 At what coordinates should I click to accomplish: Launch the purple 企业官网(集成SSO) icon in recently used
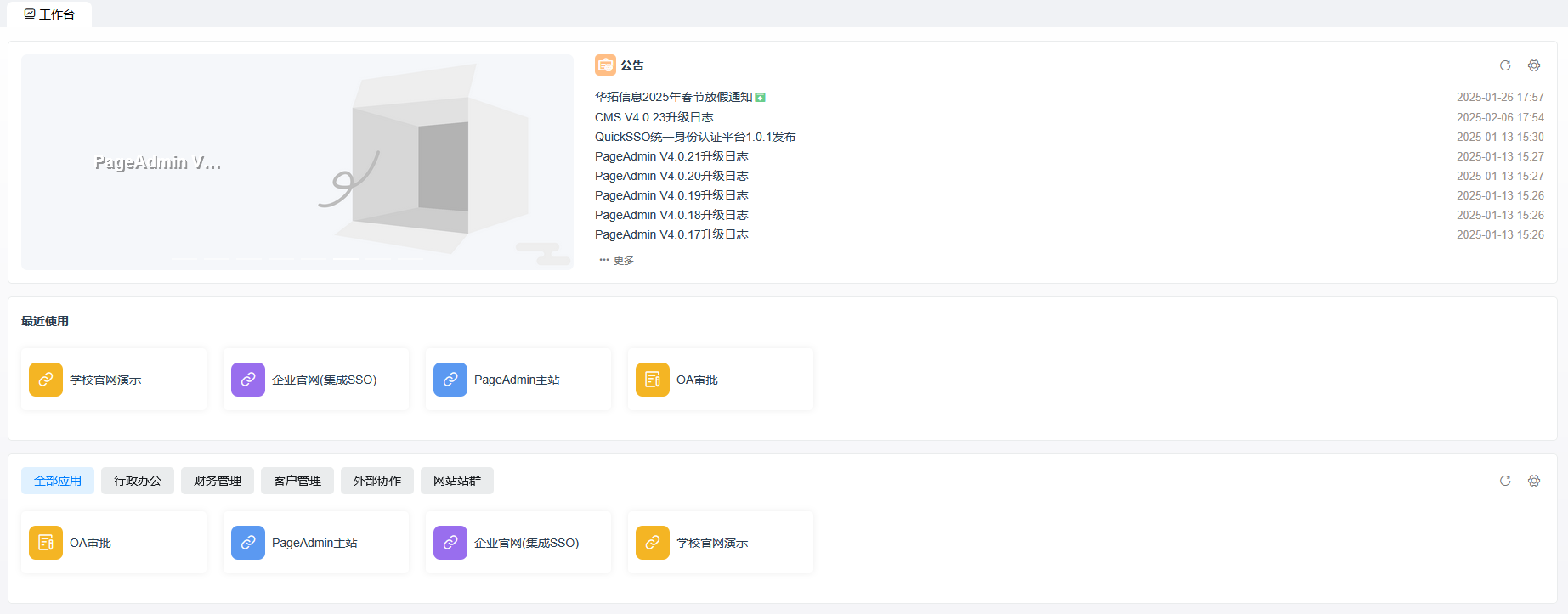248,380
